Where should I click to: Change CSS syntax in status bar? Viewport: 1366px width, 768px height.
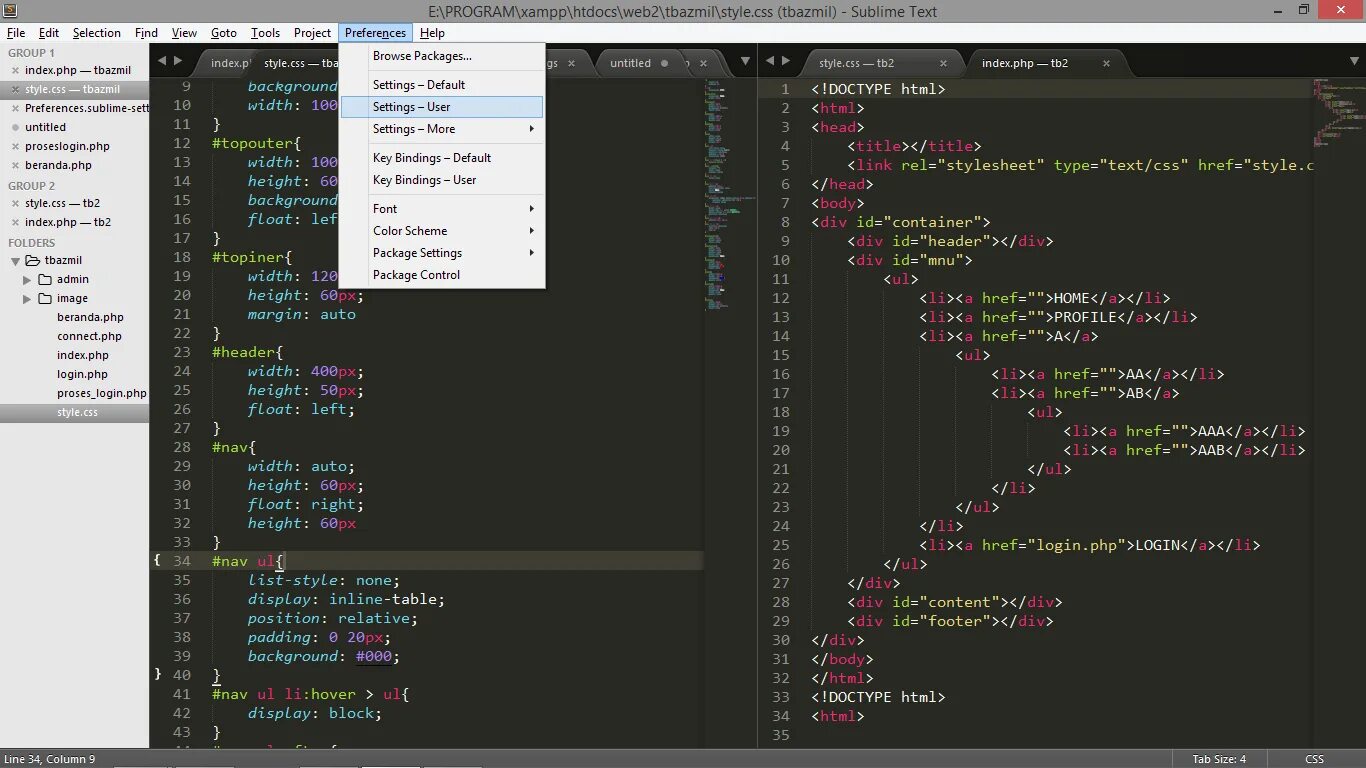1315,759
